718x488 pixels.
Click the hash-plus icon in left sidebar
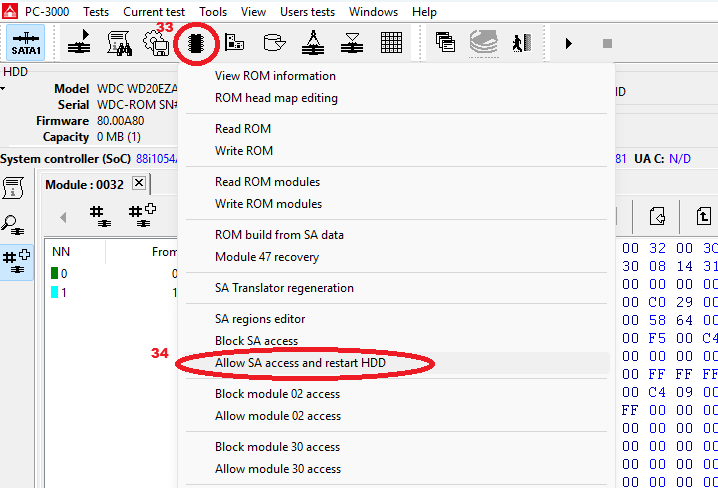[x=16, y=261]
